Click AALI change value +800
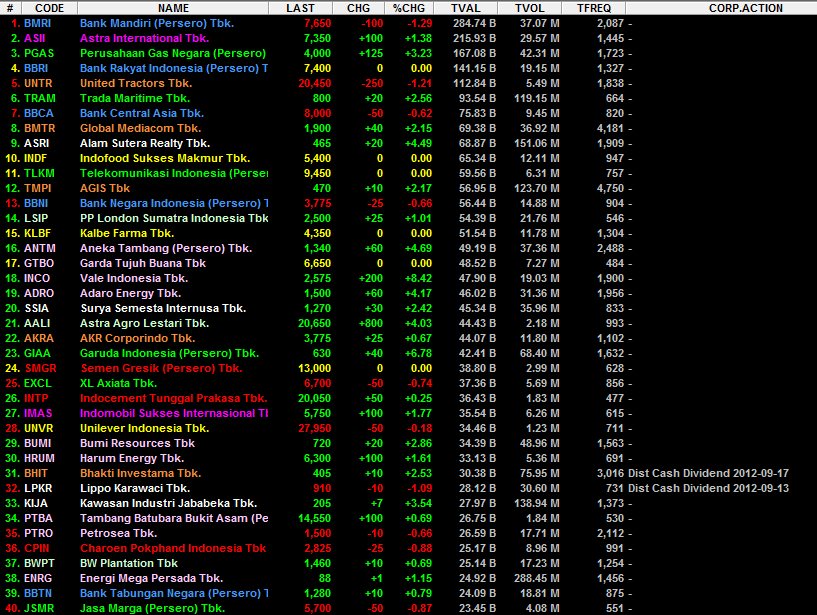 point(371,324)
